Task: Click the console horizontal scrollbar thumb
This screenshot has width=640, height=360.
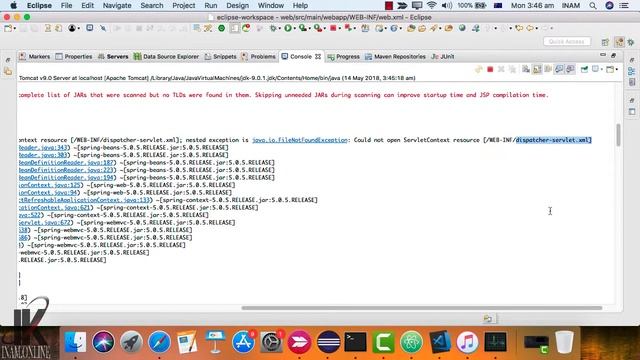Action: coord(422,308)
